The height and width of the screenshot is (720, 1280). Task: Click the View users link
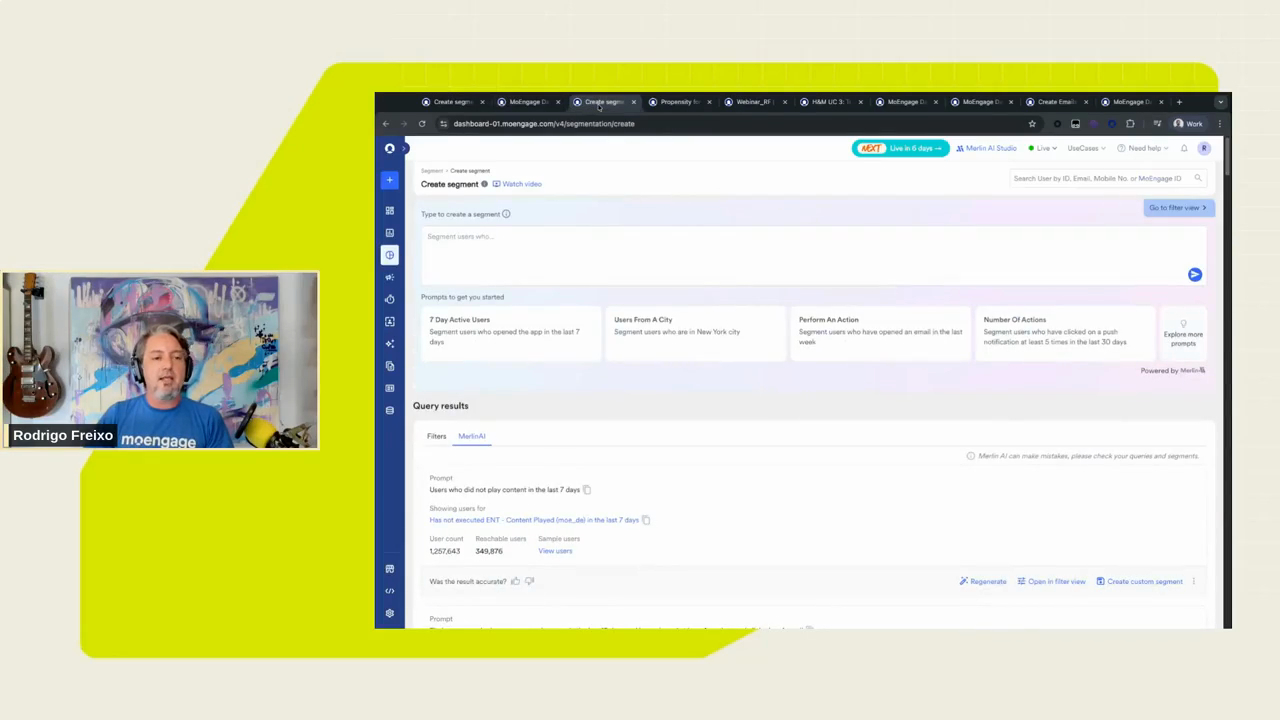coord(555,551)
